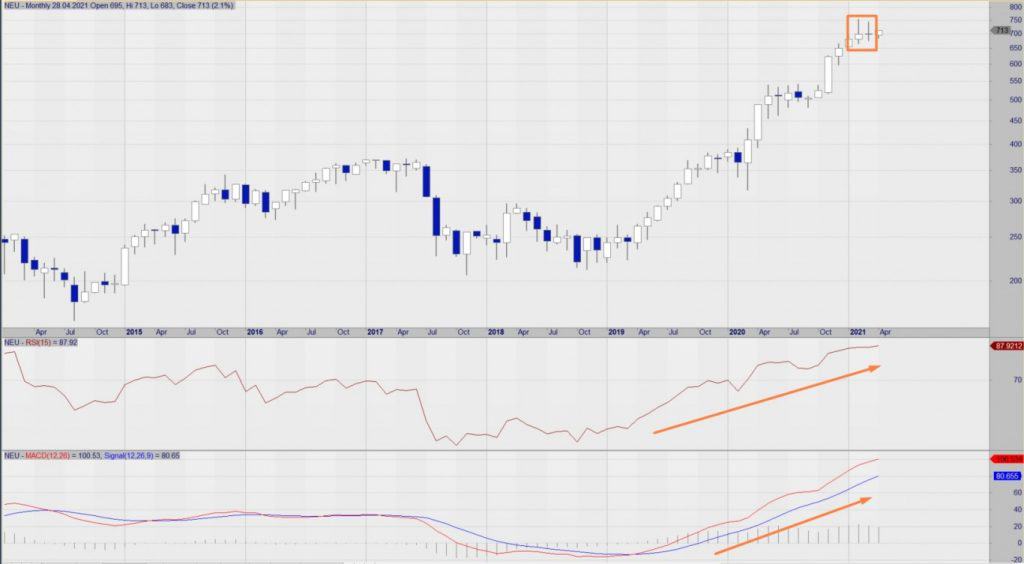Click the red RSI value tag 87.9212
Image resolution: width=1024 pixels, height=564 pixels.
tap(1005, 346)
